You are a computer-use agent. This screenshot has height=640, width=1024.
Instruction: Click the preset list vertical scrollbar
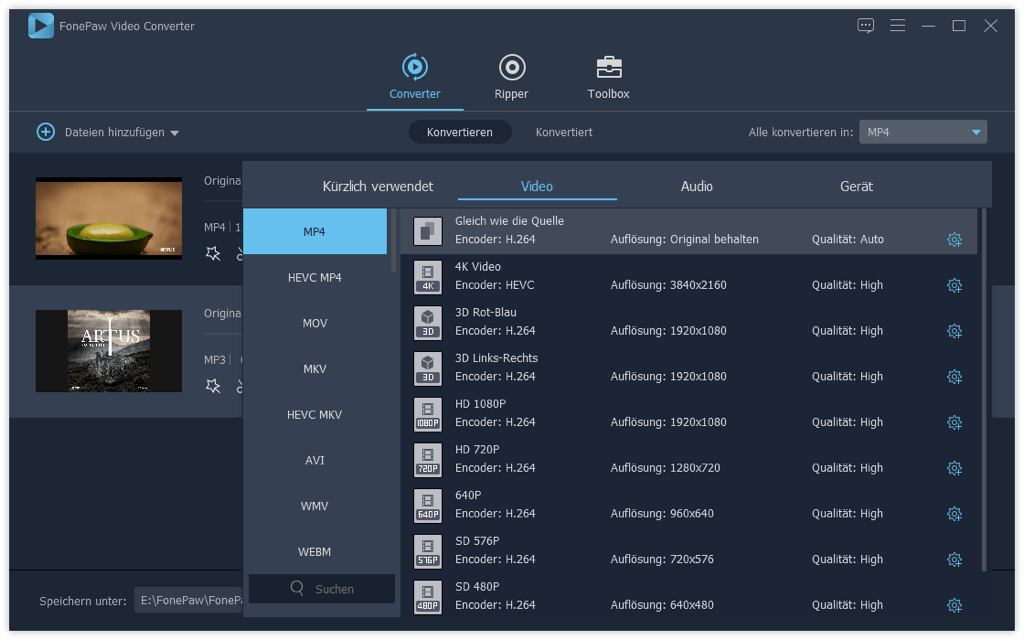[x=983, y=390]
